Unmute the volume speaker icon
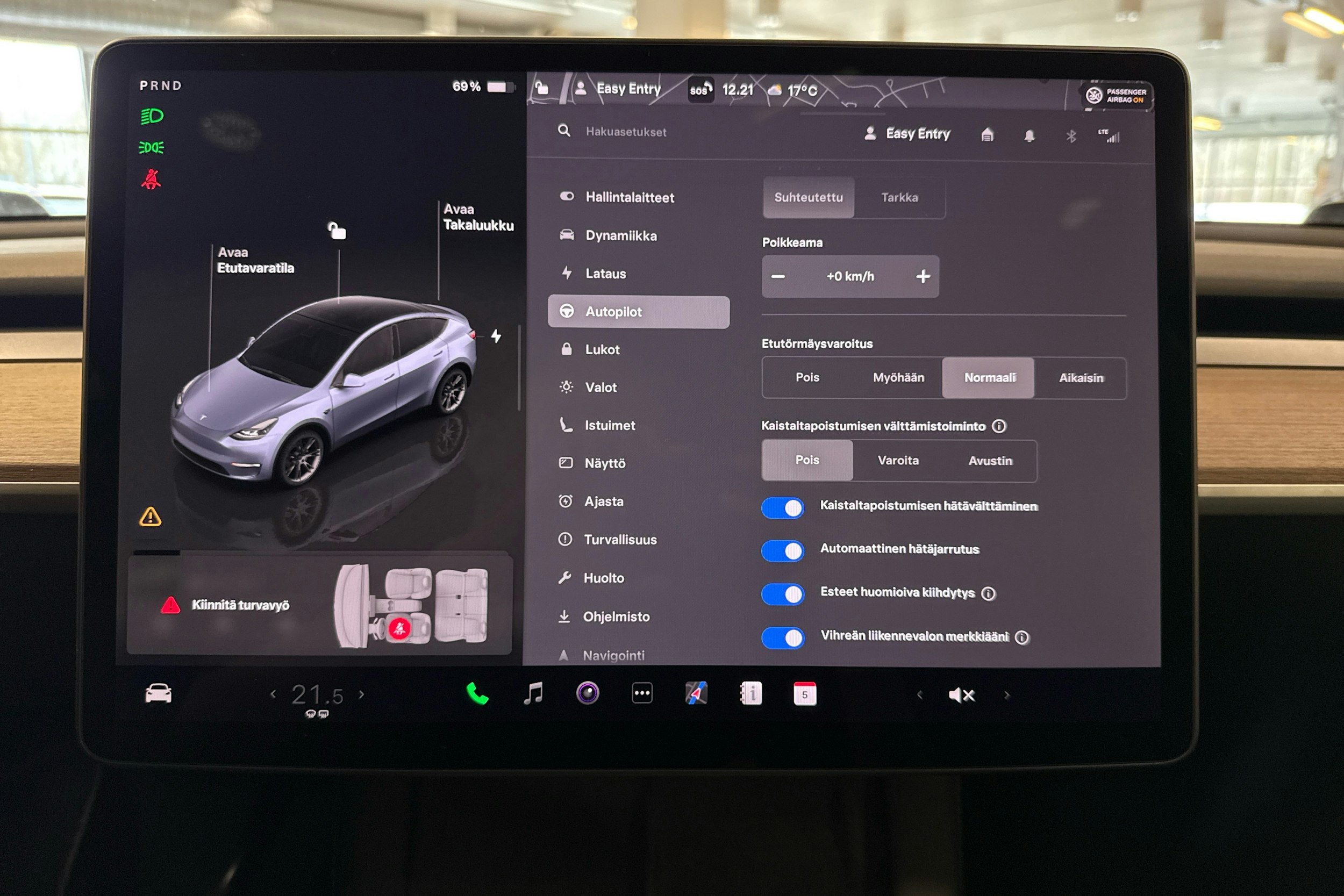1344x896 pixels. tap(961, 695)
